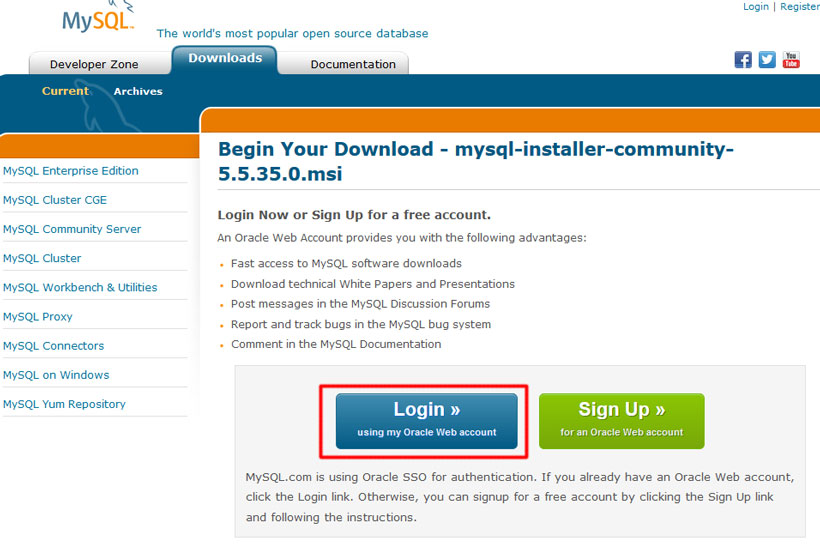Open the MySQL Cluster sidebar link
Viewport: 820px width, 544px height.
tap(42, 258)
